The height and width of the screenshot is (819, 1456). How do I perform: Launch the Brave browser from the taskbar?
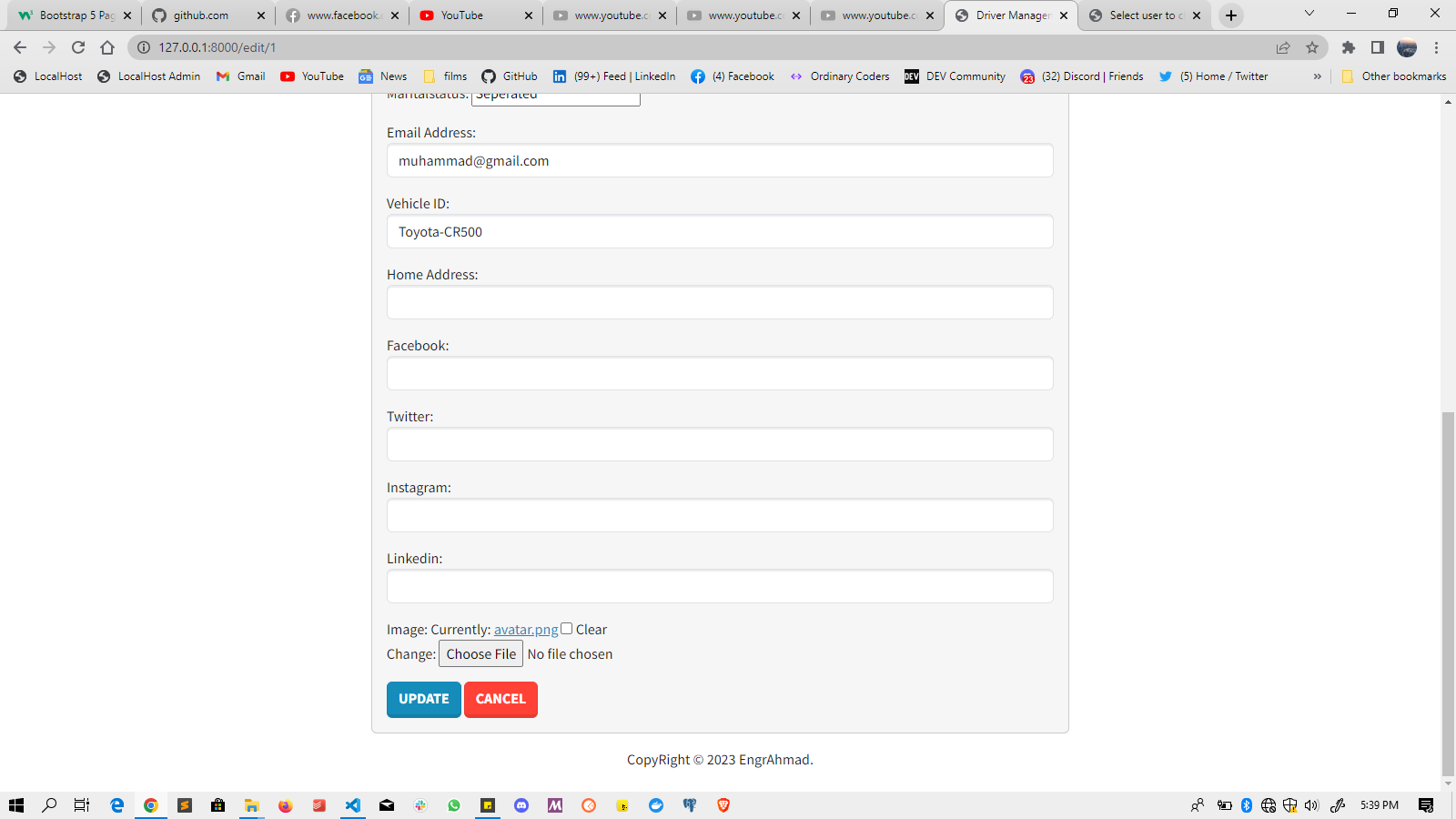tap(723, 805)
